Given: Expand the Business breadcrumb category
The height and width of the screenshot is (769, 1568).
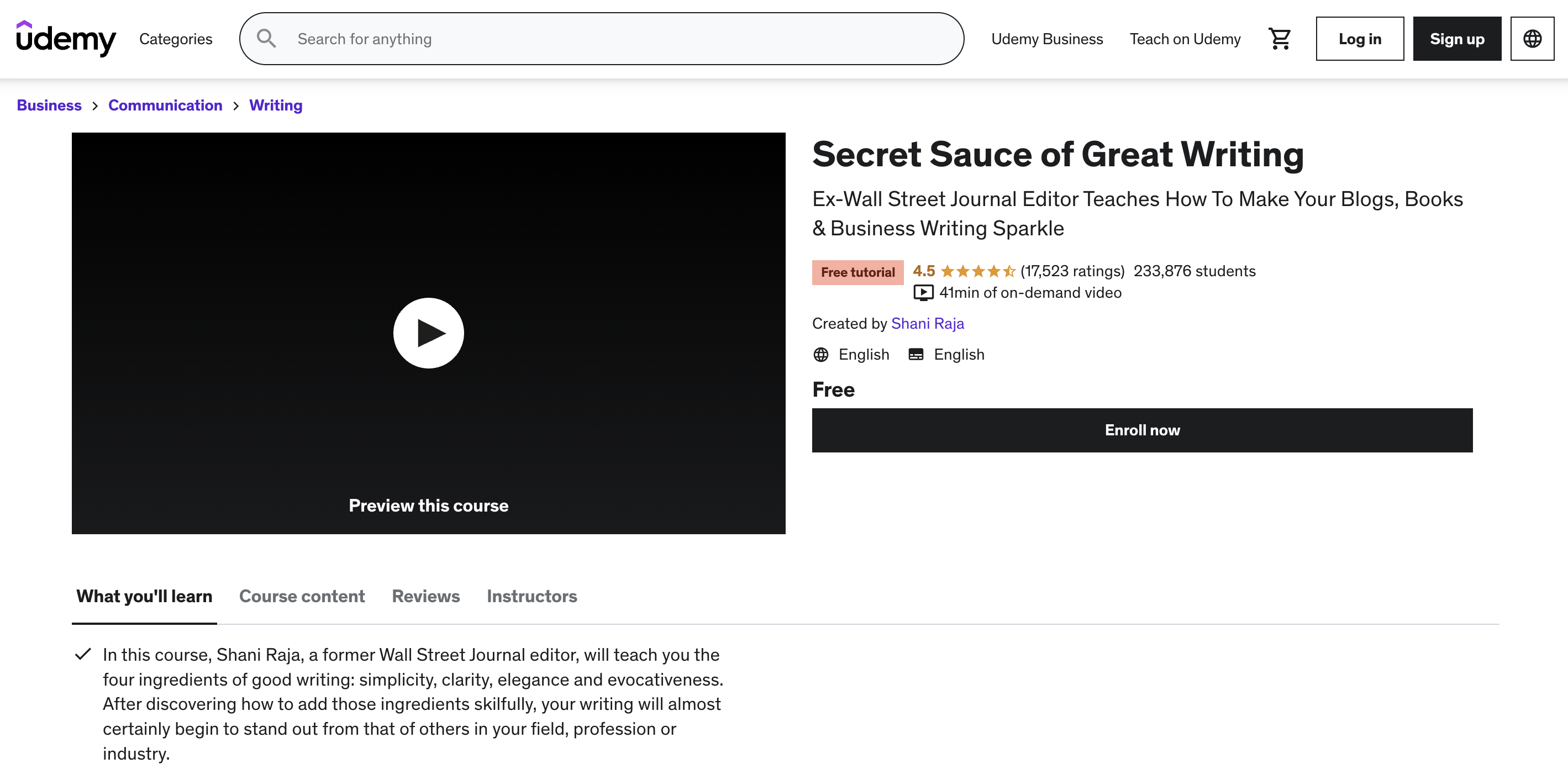Looking at the screenshot, I should (x=49, y=104).
